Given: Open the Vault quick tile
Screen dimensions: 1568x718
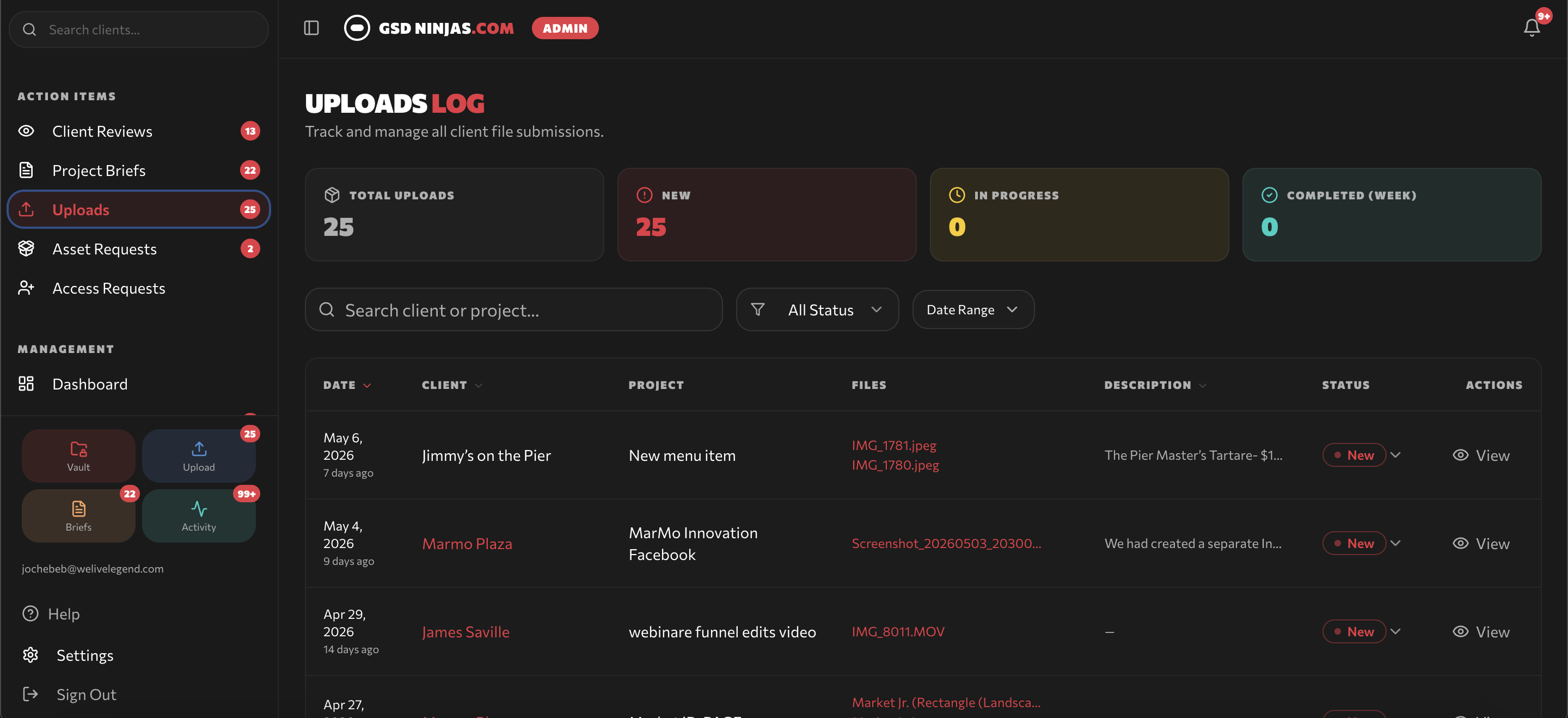Looking at the screenshot, I should click(x=78, y=455).
